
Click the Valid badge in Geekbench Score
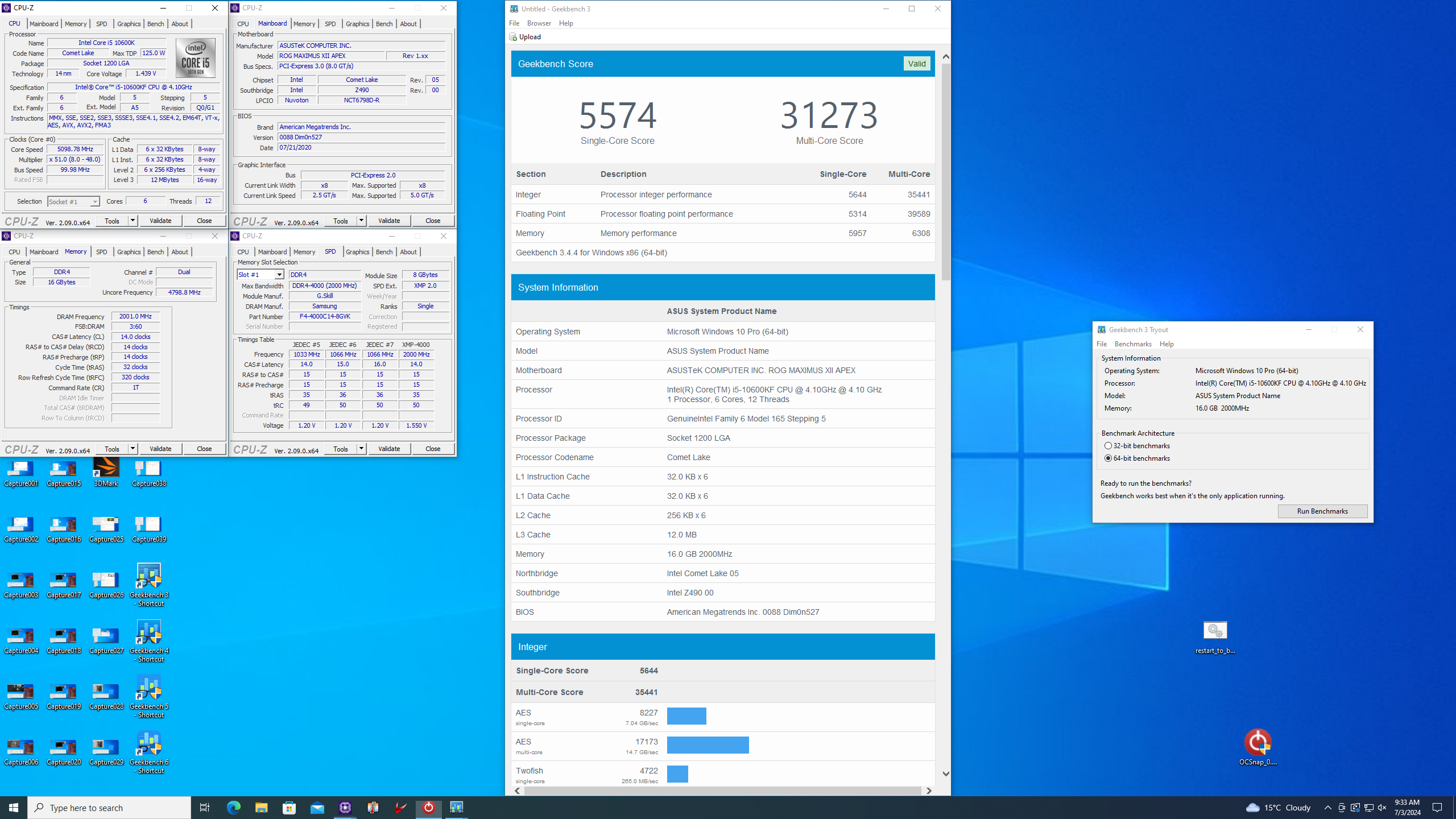point(917,64)
